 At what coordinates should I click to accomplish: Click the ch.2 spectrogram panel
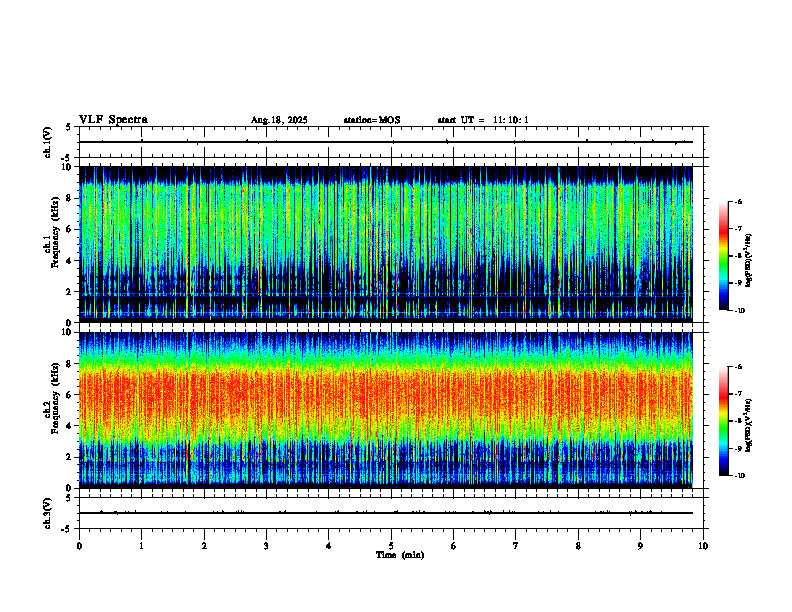pos(386,410)
